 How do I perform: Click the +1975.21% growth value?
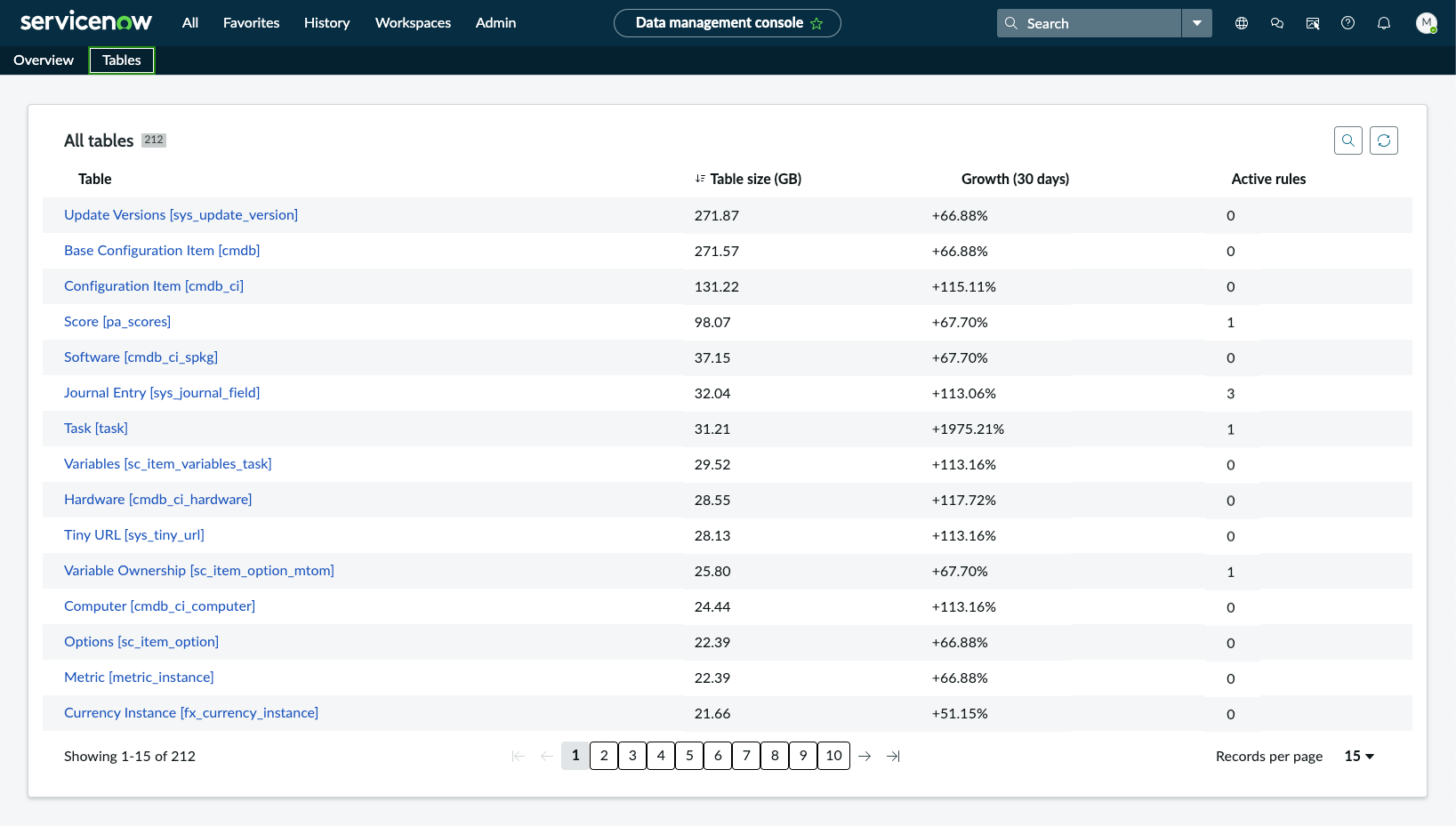pos(968,429)
